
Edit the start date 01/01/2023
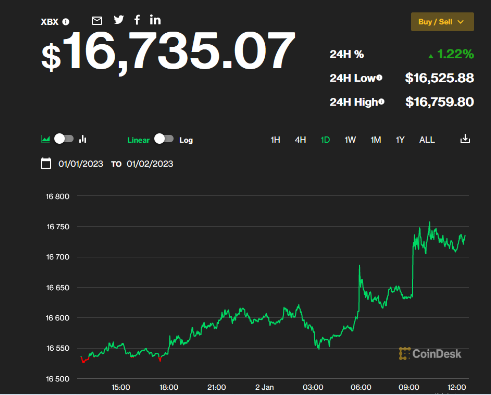[81, 164]
